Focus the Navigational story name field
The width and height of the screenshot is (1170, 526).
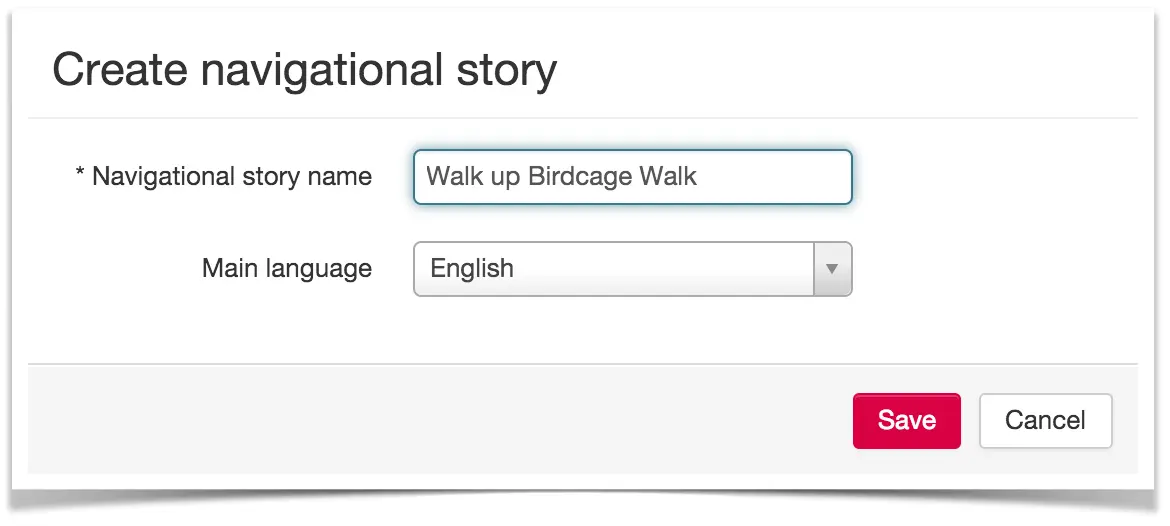click(x=633, y=177)
